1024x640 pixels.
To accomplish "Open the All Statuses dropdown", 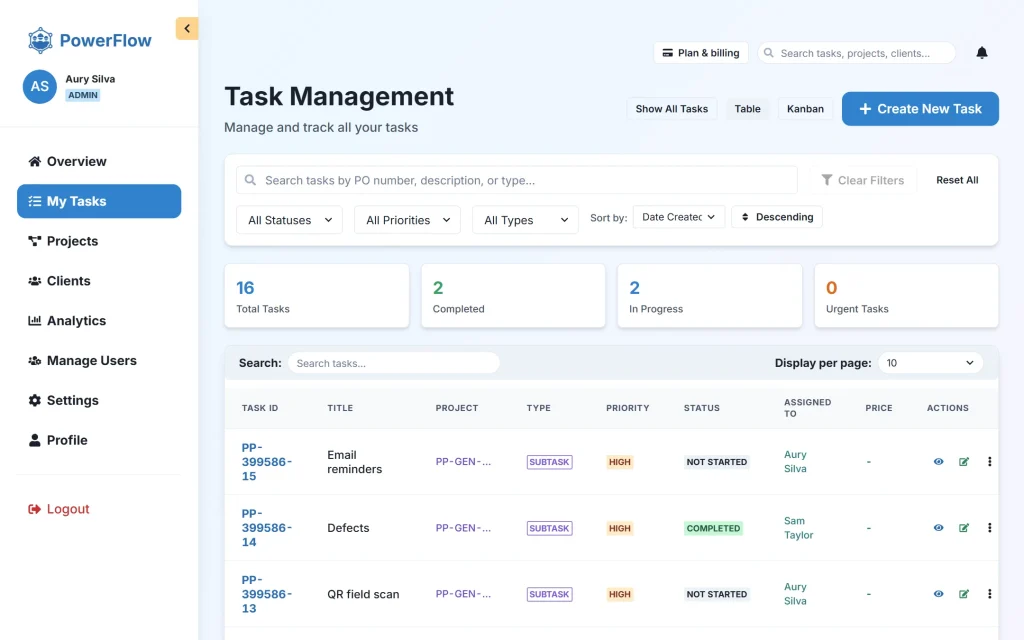I will (289, 220).
